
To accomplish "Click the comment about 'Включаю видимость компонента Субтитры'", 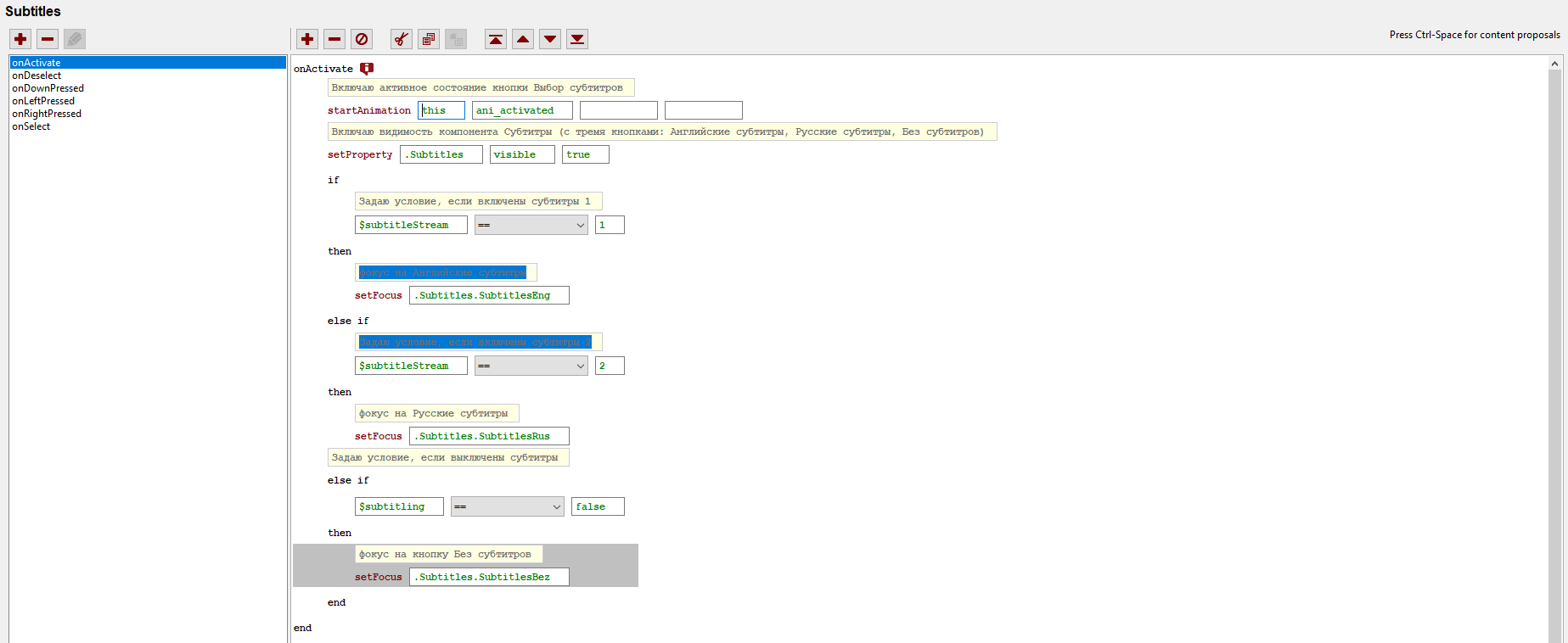I will point(662,131).
